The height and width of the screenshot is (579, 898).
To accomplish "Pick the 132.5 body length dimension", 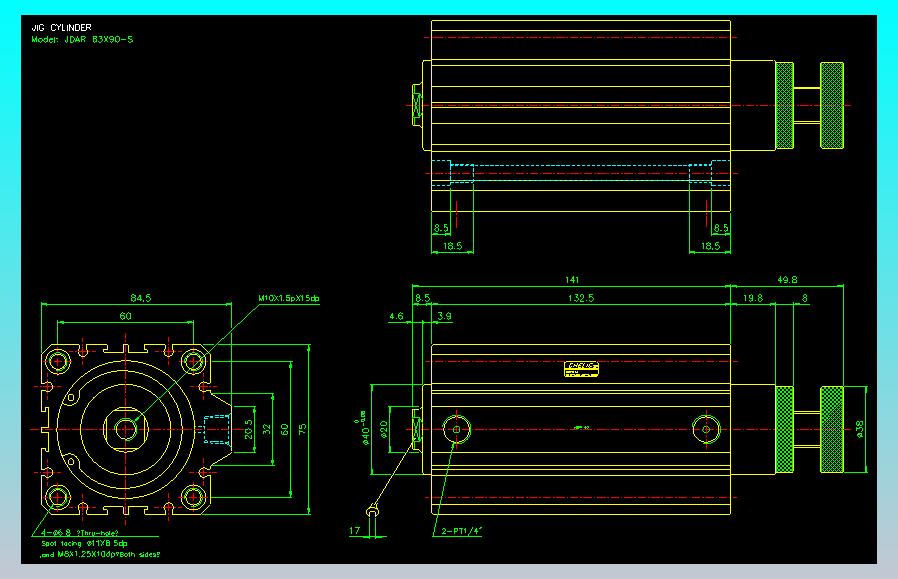I will pos(581,298).
